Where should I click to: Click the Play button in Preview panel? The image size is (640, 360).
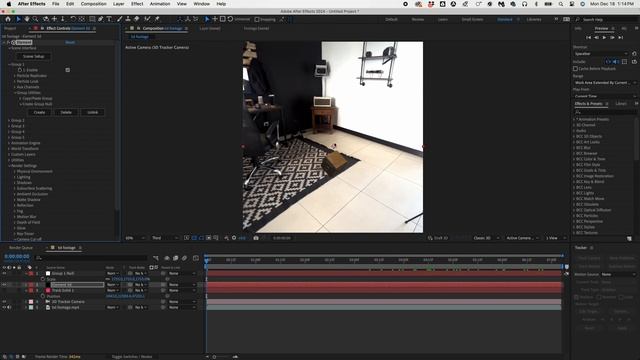pyautogui.click(x=604, y=38)
